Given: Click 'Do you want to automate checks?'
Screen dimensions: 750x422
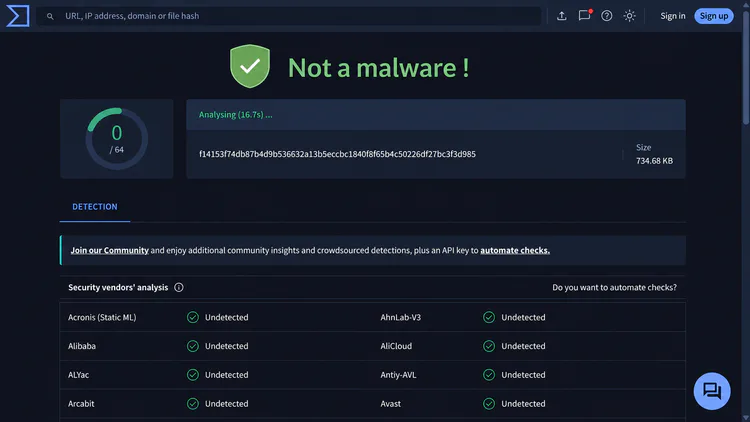Looking at the screenshot, I should pyautogui.click(x=614, y=287).
